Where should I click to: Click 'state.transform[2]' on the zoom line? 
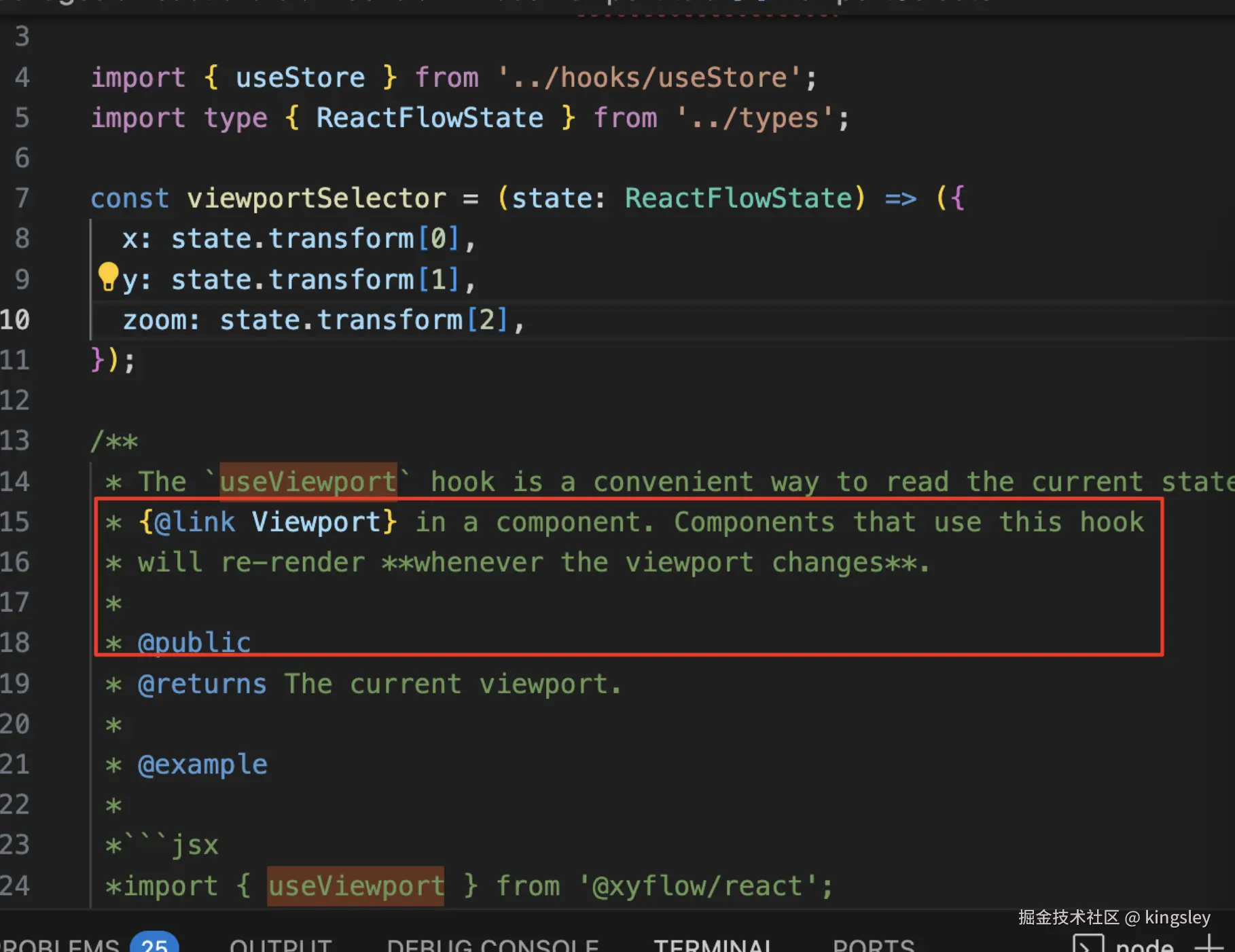point(365,320)
